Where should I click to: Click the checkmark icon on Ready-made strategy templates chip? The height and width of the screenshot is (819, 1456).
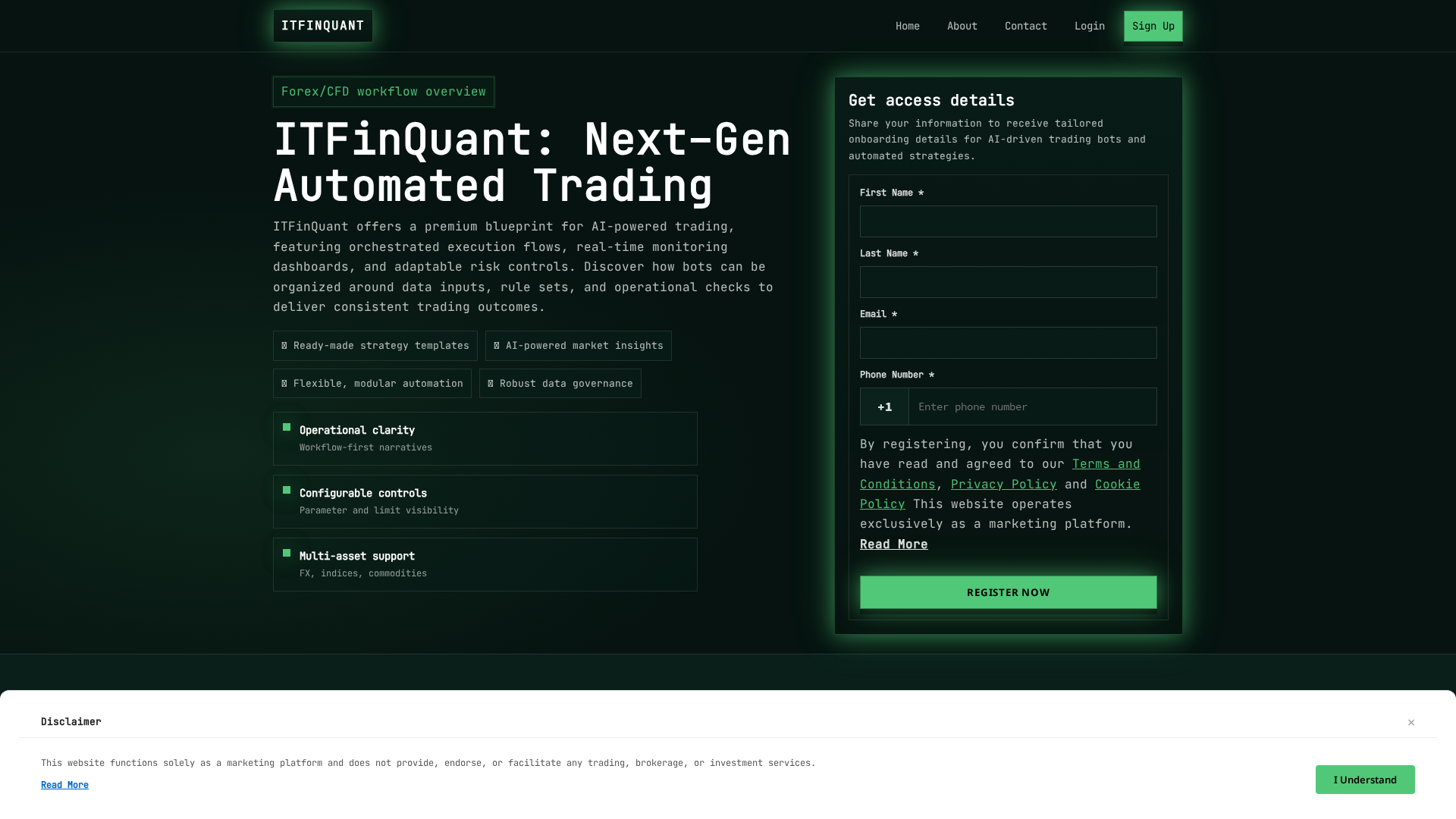(284, 345)
